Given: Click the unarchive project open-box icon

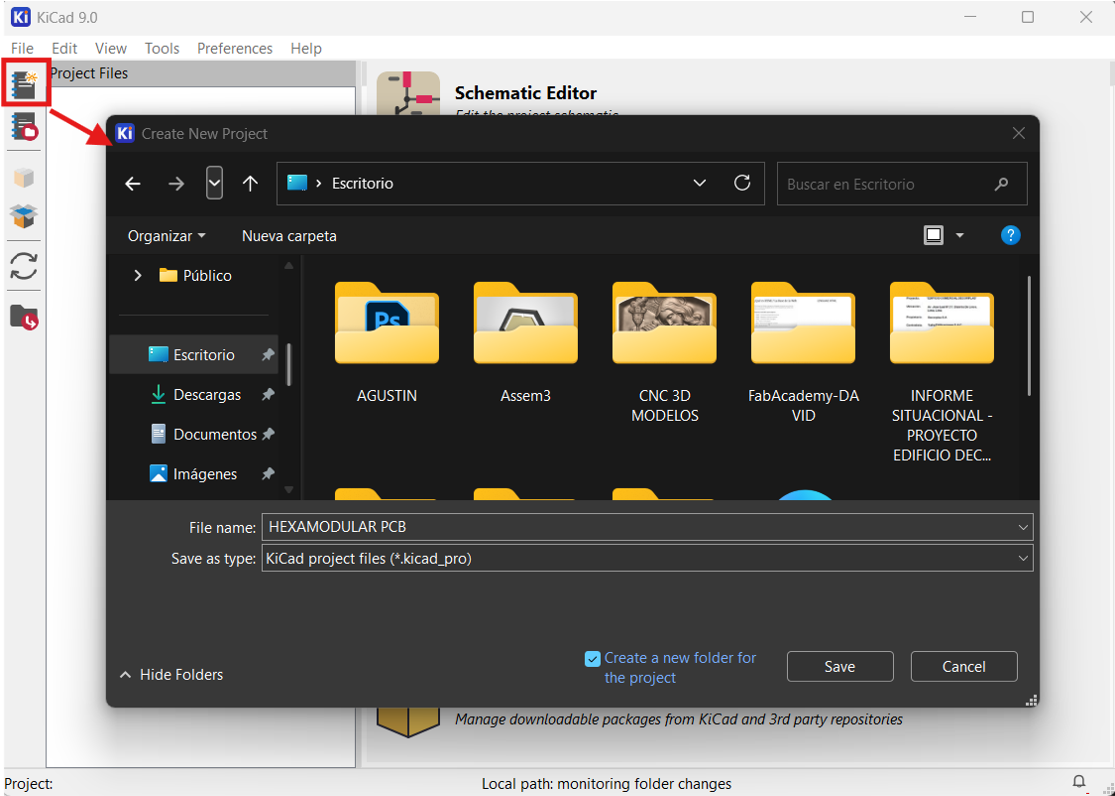Looking at the screenshot, I should (23, 216).
